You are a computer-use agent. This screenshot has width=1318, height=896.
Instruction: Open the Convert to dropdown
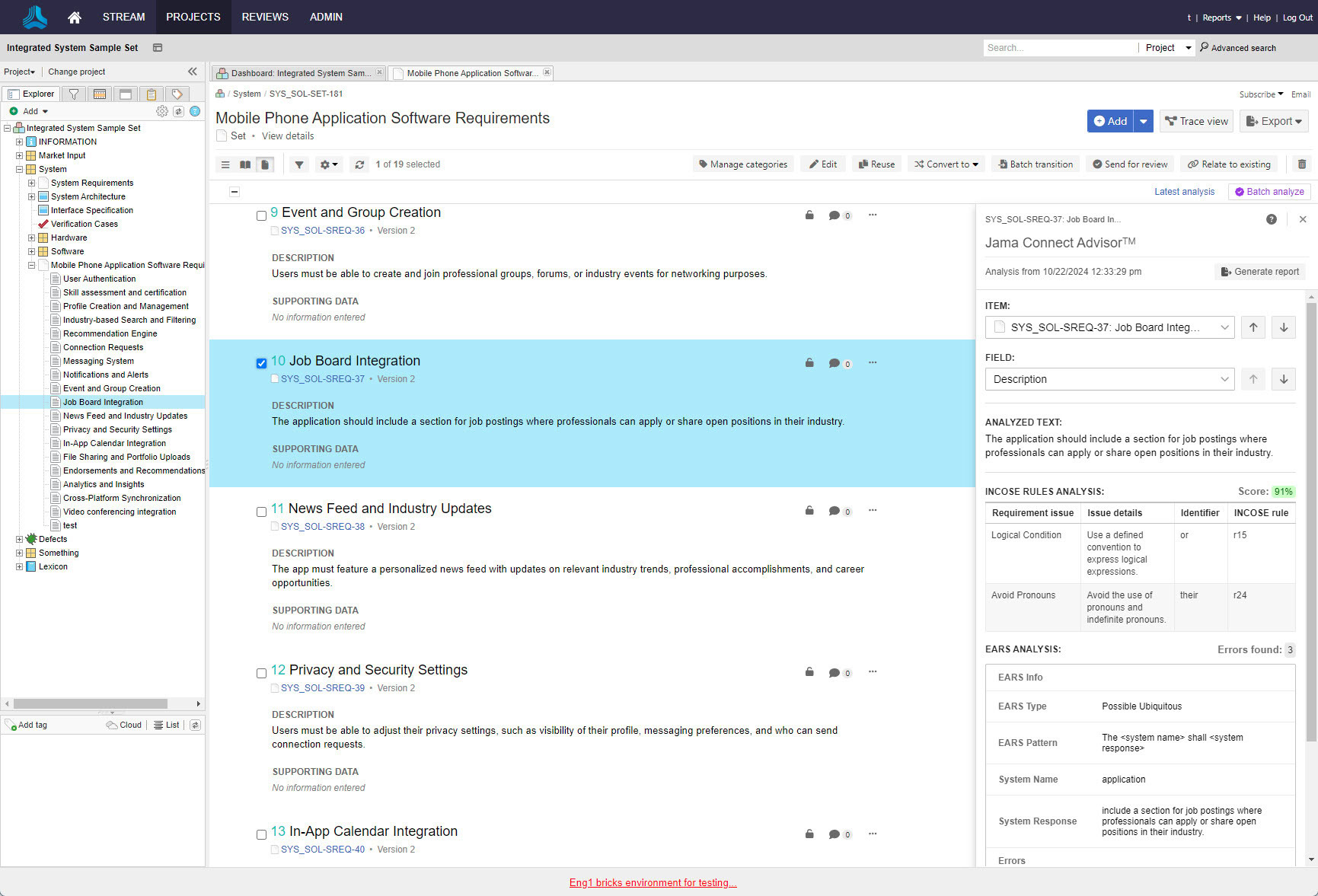(946, 164)
